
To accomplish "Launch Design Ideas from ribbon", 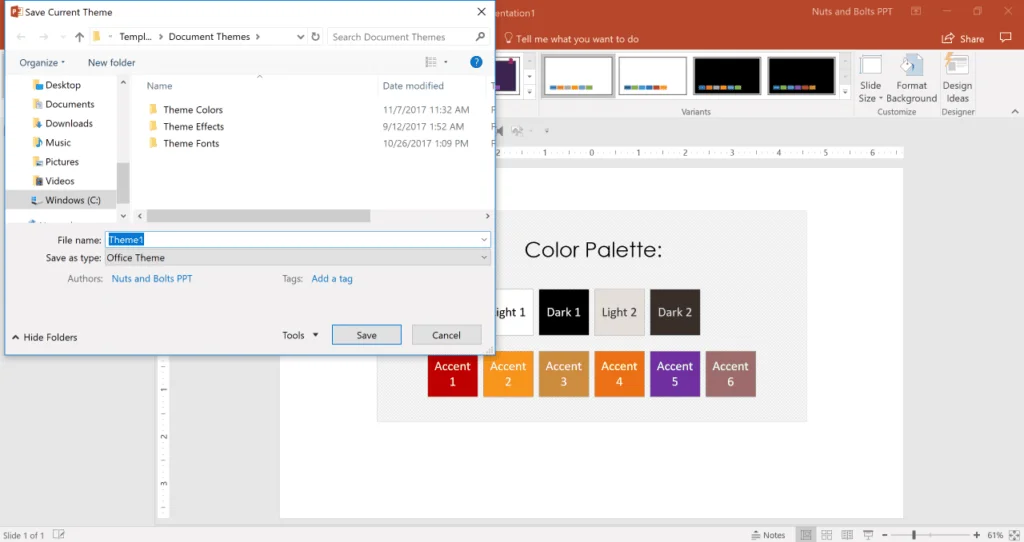I will pos(957,80).
